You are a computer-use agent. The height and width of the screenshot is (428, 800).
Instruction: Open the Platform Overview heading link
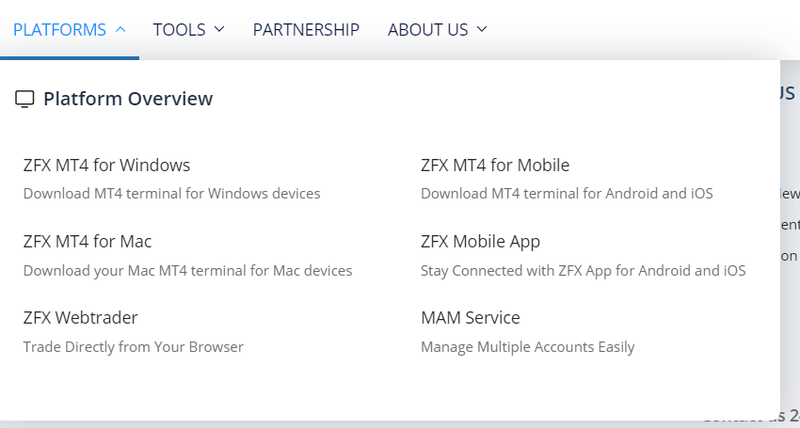(128, 98)
